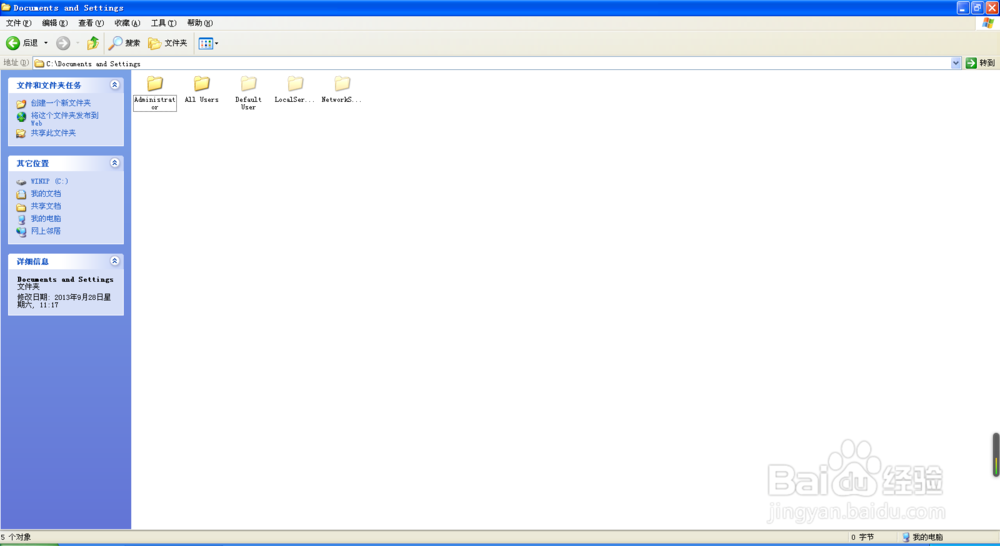The width and height of the screenshot is (1000, 546).
Task: Select the Administrator folder
Action: (x=154, y=93)
